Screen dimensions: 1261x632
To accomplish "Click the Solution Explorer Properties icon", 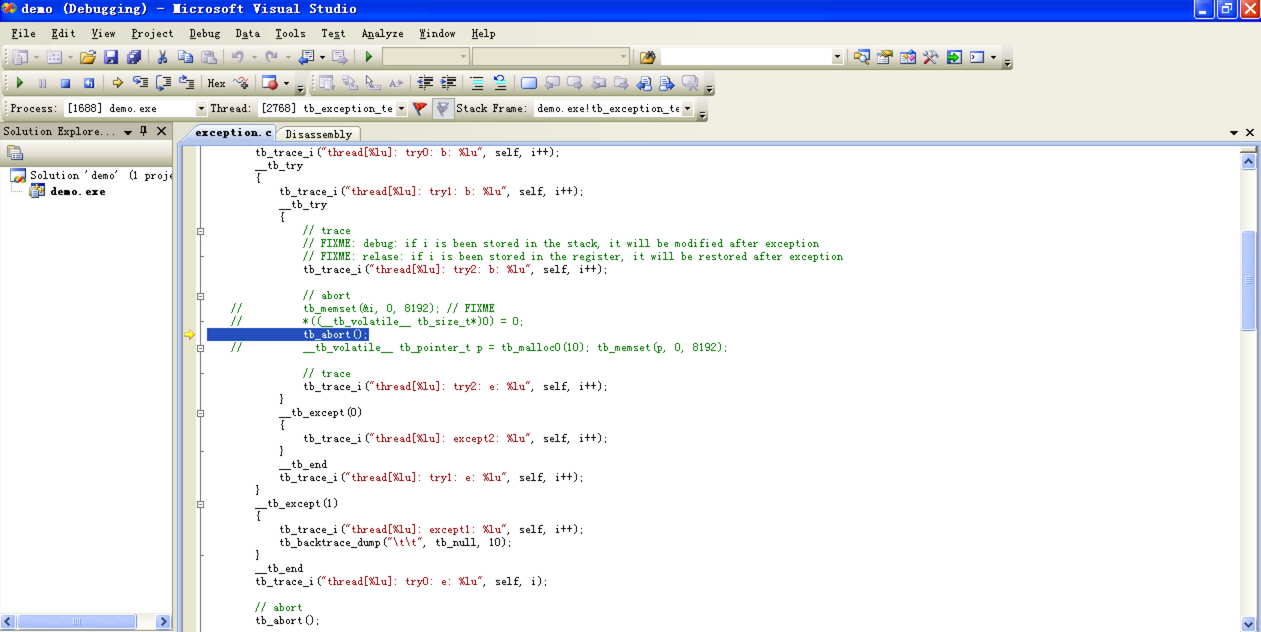I will pos(15,153).
